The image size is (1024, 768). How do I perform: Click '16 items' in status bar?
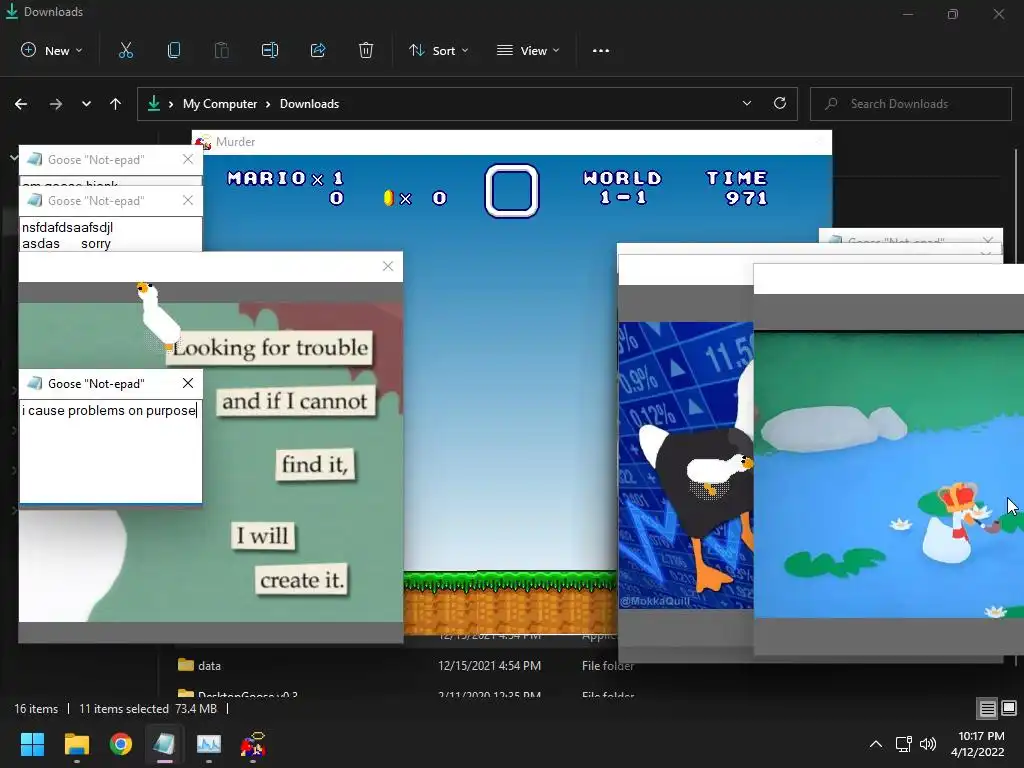(x=36, y=709)
